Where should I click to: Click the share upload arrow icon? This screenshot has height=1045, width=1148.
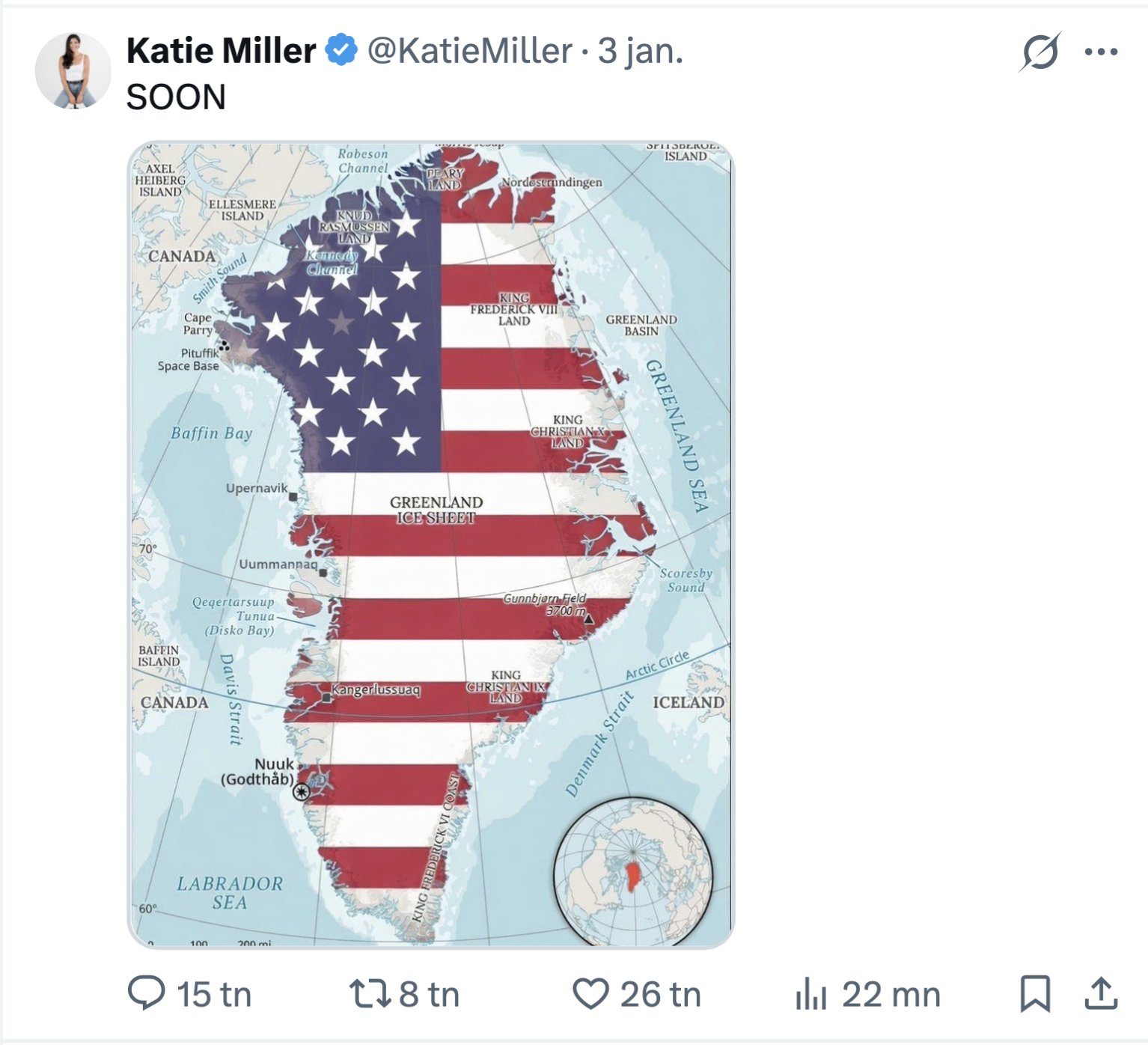coord(1101,994)
